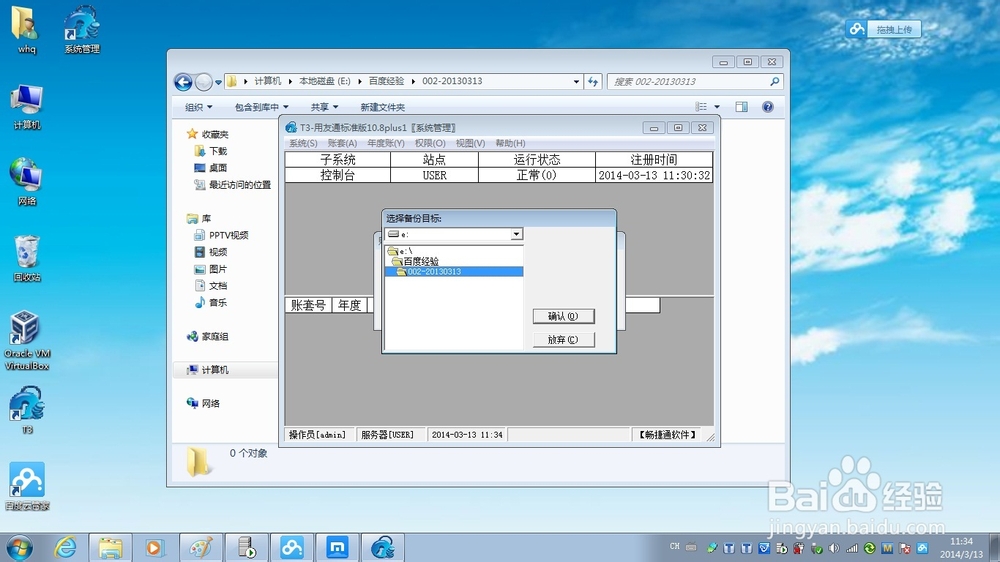Image resolution: width=1000 pixels, height=562 pixels.
Task: Click 新建文件夹 in explorer toolbar
Action: point(383,107)
